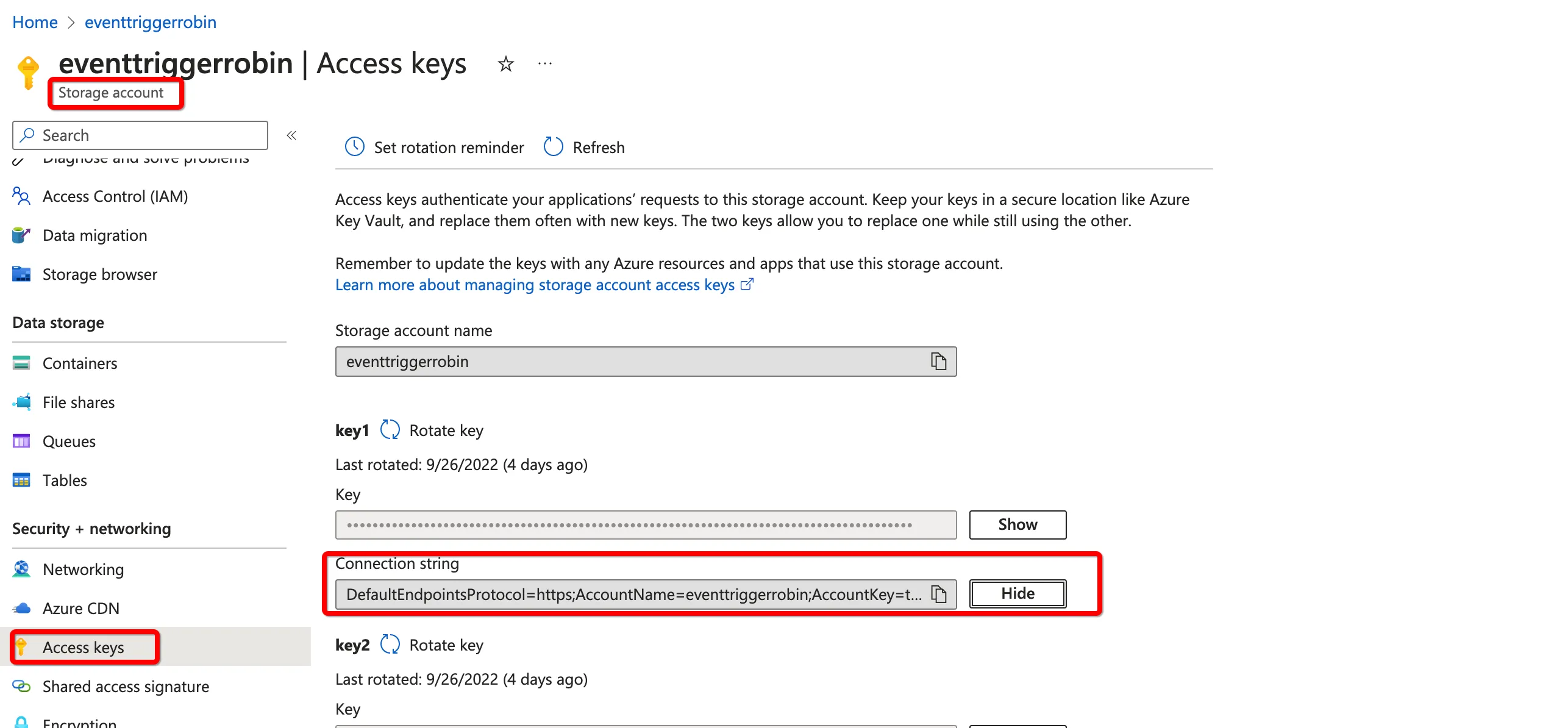The image size is (1568, 728).
Task: Hide the key1 connection string
Action: coord(1017,593)
